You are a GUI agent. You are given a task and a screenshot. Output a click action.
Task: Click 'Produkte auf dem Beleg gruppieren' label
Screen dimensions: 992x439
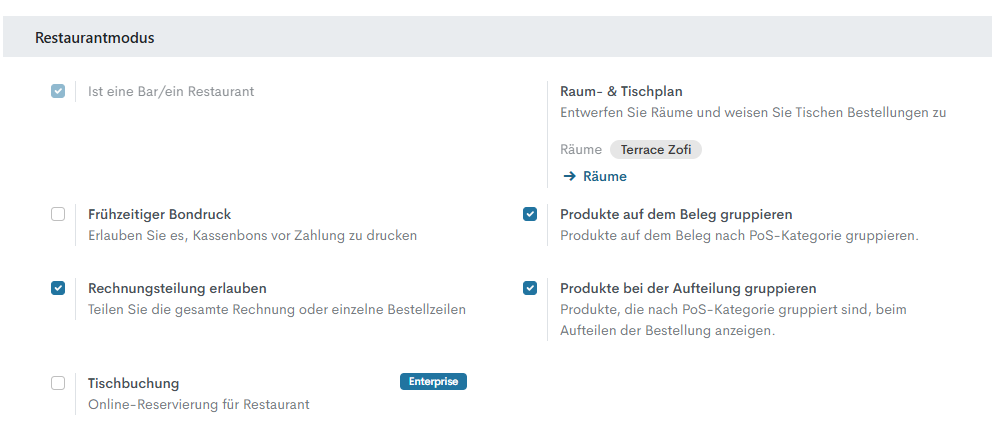coord(676,214)
